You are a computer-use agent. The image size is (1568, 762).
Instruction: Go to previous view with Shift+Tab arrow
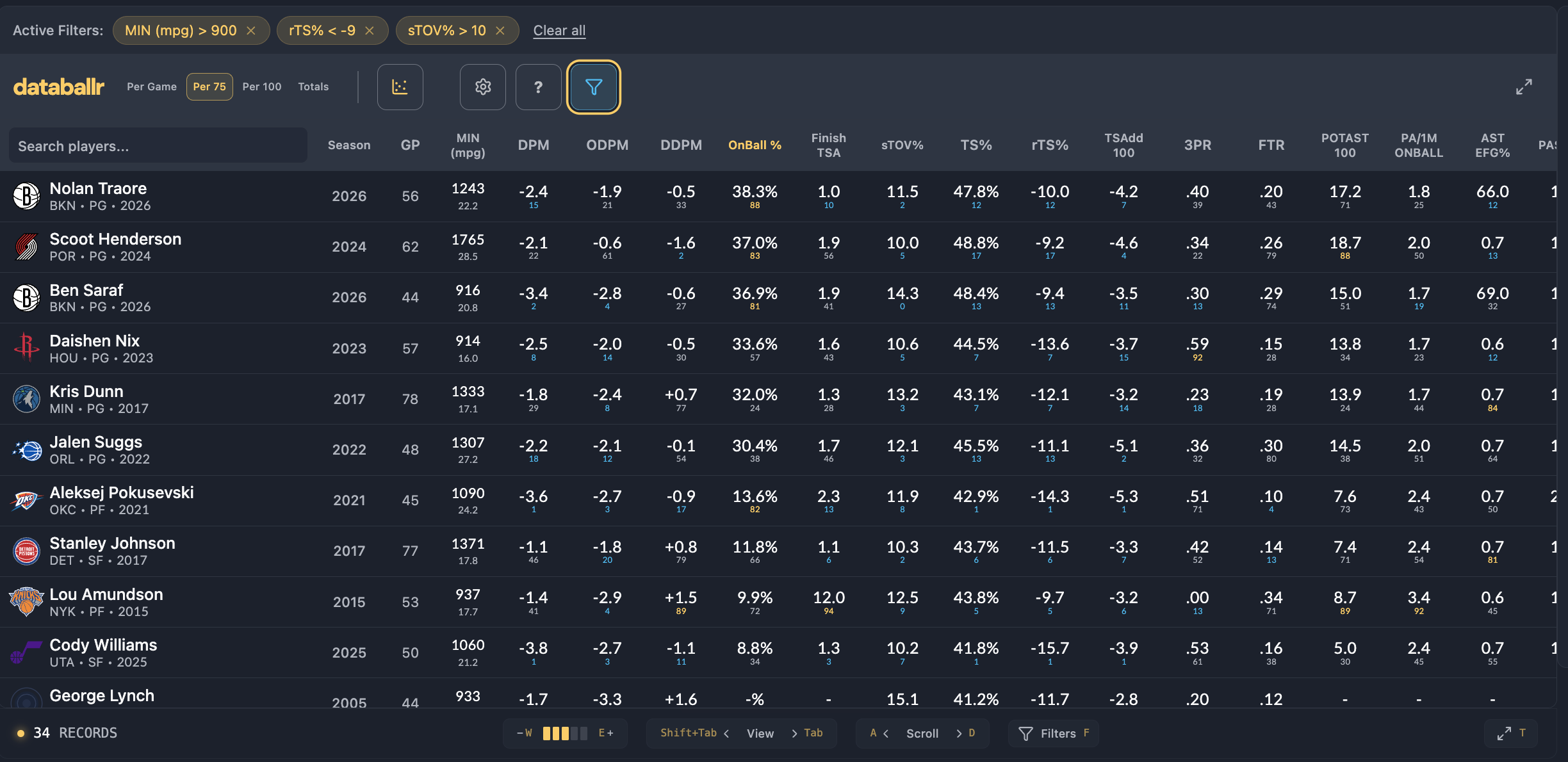695,733
